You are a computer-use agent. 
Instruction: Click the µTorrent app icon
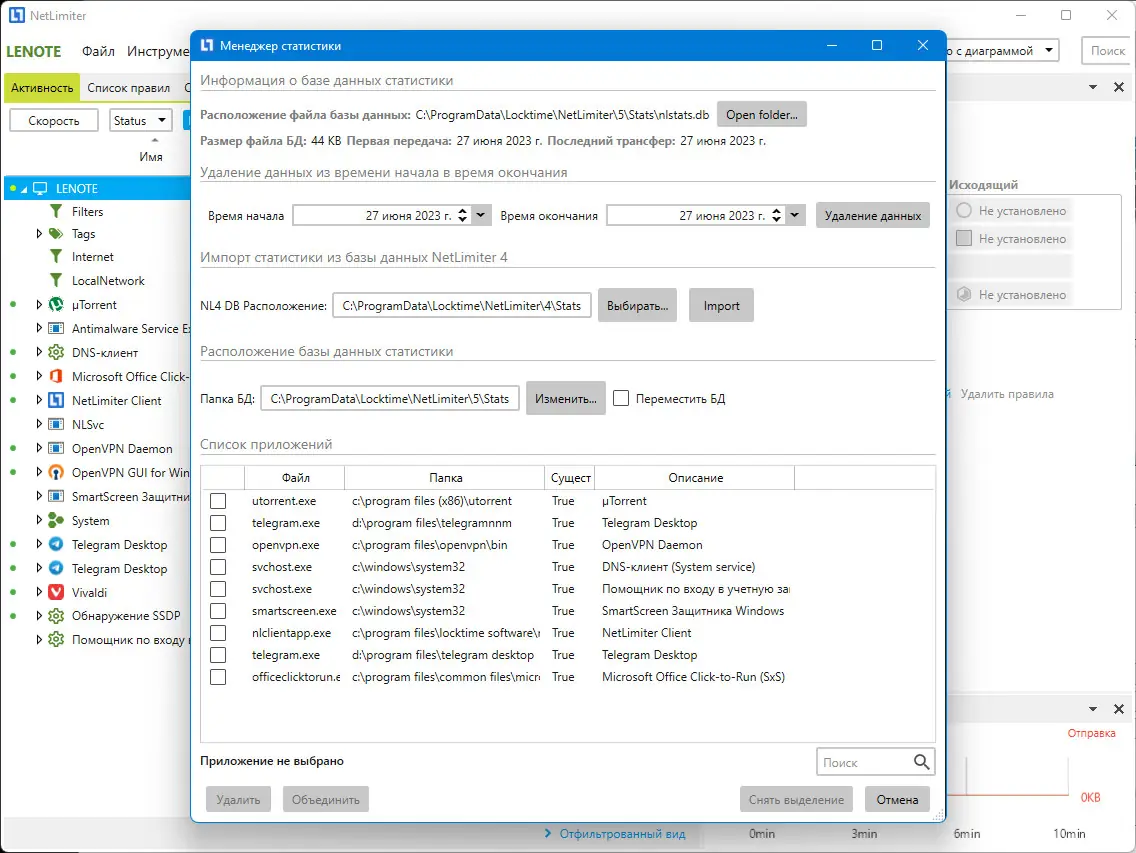(56, 304)
